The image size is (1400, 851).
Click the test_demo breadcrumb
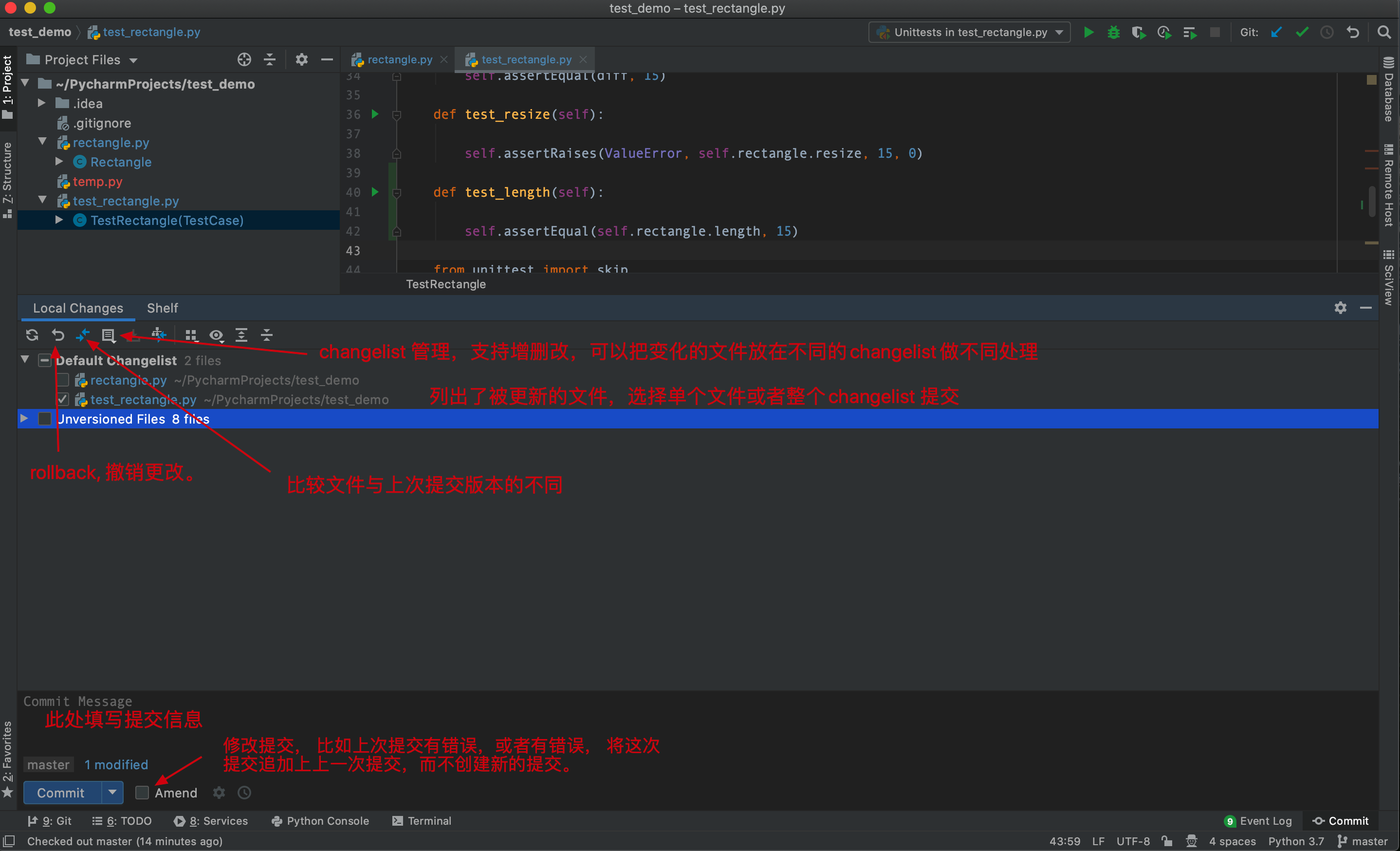pyautogui.click(x=39, y=32)
